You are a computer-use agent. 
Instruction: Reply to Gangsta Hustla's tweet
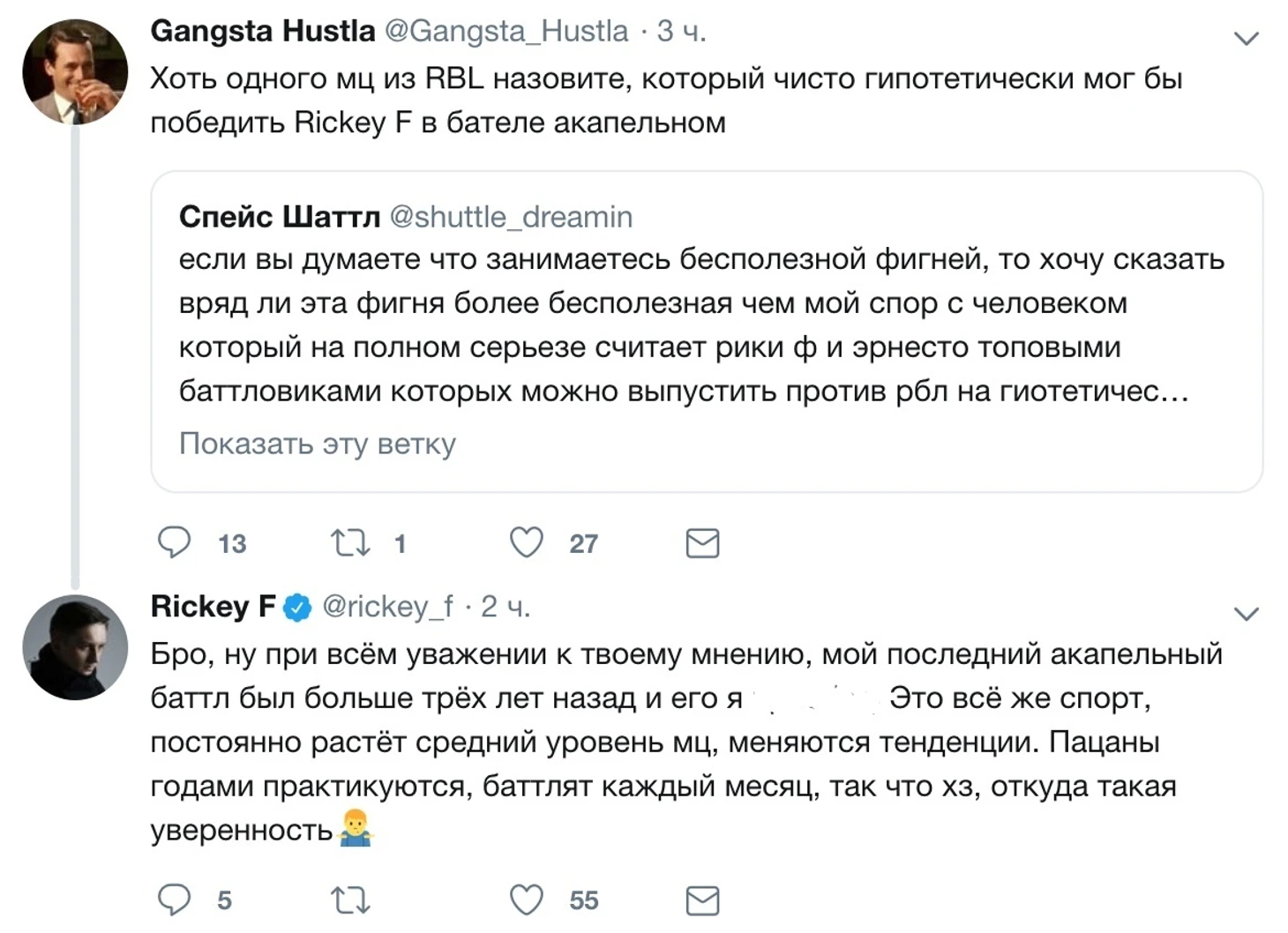(174, 542)
